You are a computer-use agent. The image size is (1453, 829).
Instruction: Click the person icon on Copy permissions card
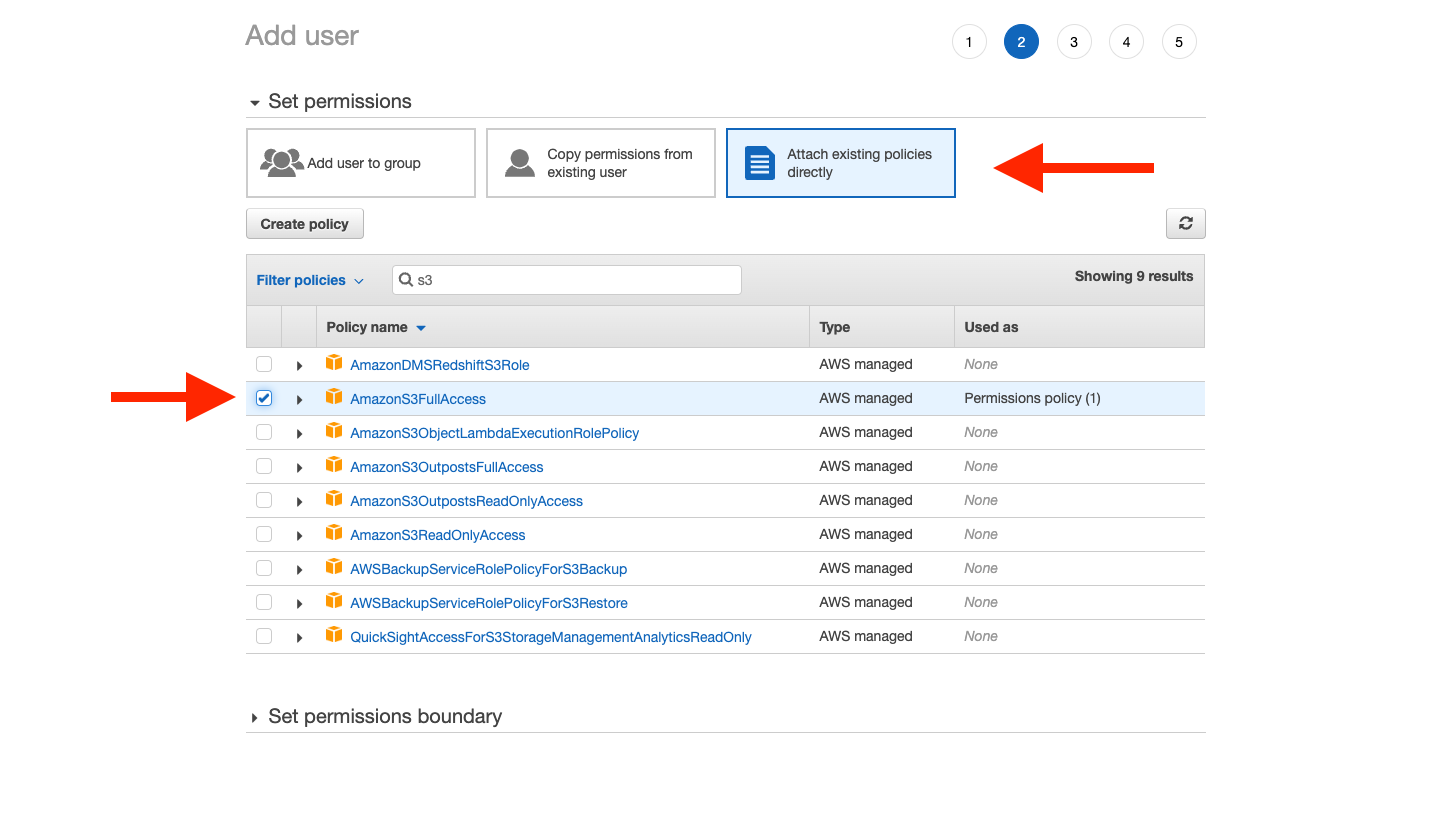(520, 163)
